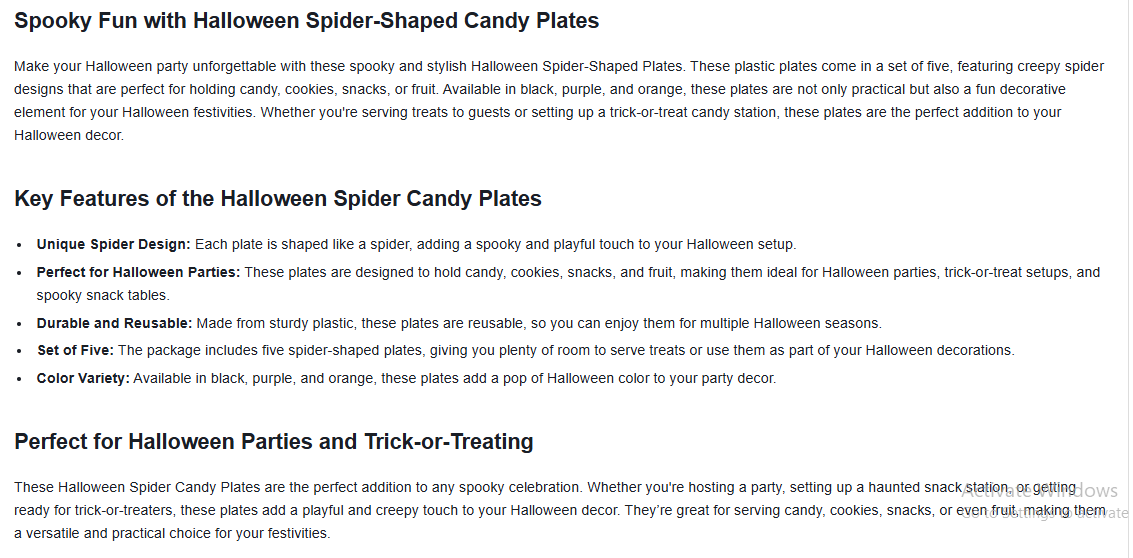Screen dimensions: 1133x558
Task: Click the "Activate Windows" watermark text
Action: pyautogui.click(x=1040, y=491)
